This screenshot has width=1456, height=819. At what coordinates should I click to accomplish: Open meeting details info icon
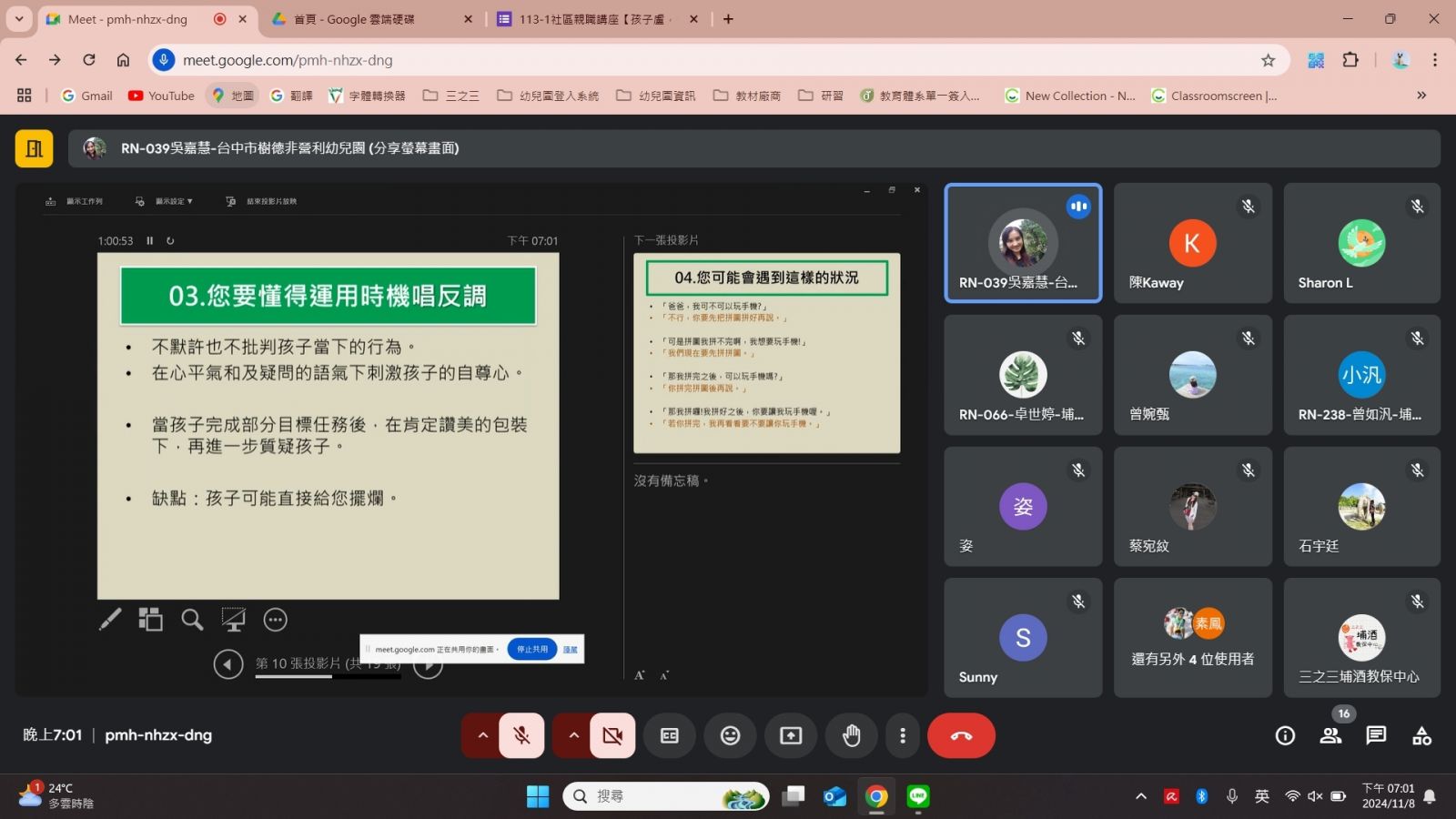coord(1285,735)
